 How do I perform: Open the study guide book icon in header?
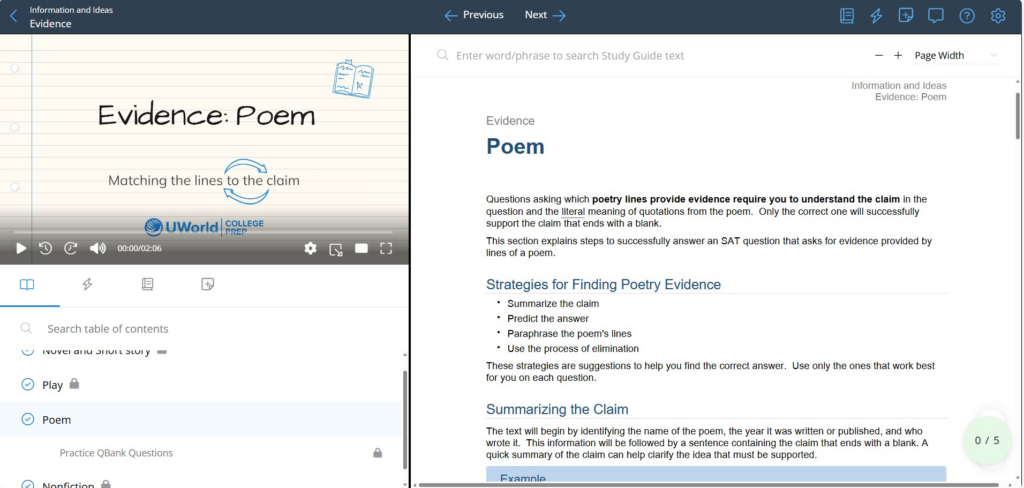click(847, 16)
